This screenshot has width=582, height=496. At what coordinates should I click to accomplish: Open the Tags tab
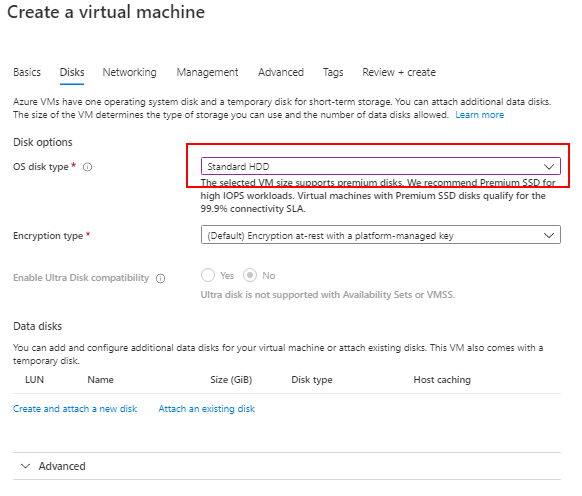[333, 72]
